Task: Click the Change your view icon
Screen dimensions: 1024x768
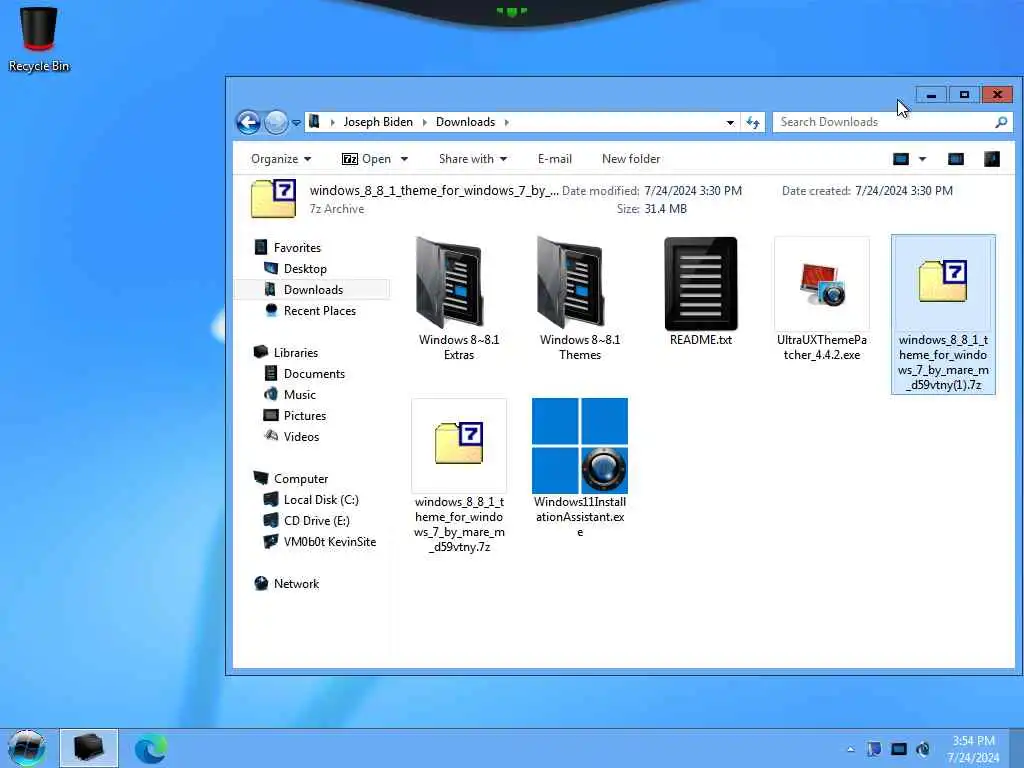Action: (901, 159)
